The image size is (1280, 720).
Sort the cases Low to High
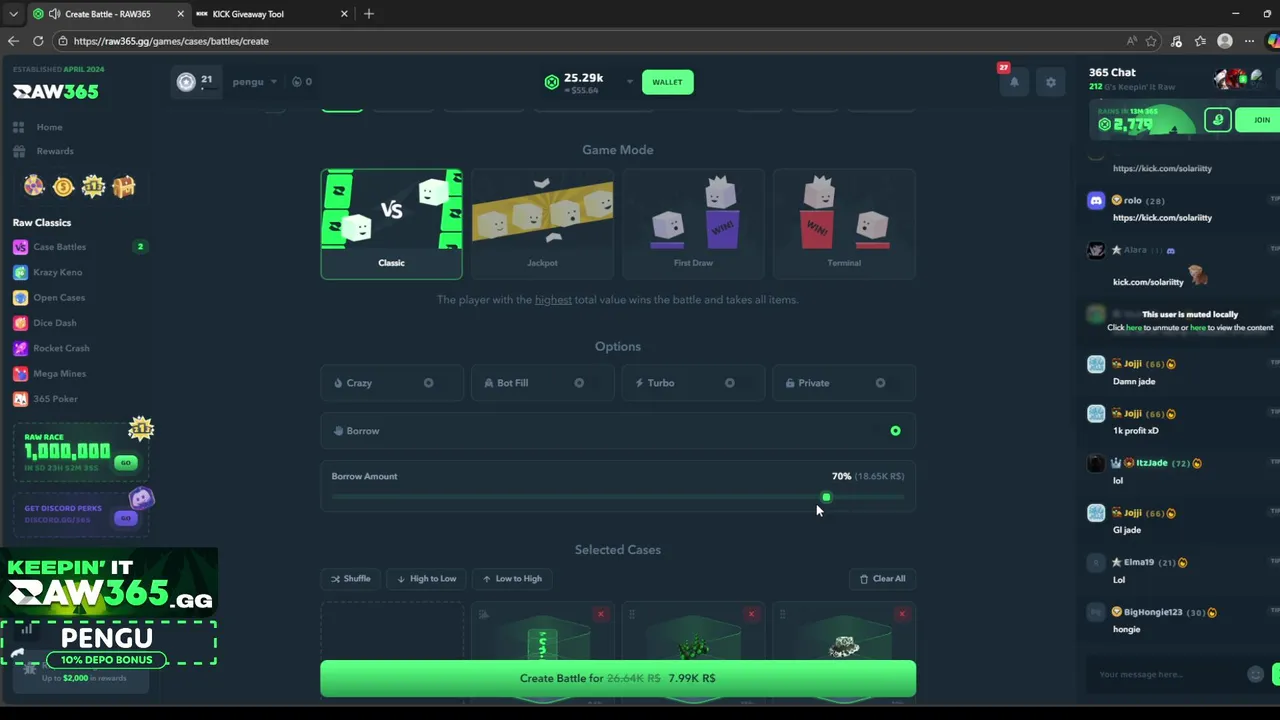point(512,579)
